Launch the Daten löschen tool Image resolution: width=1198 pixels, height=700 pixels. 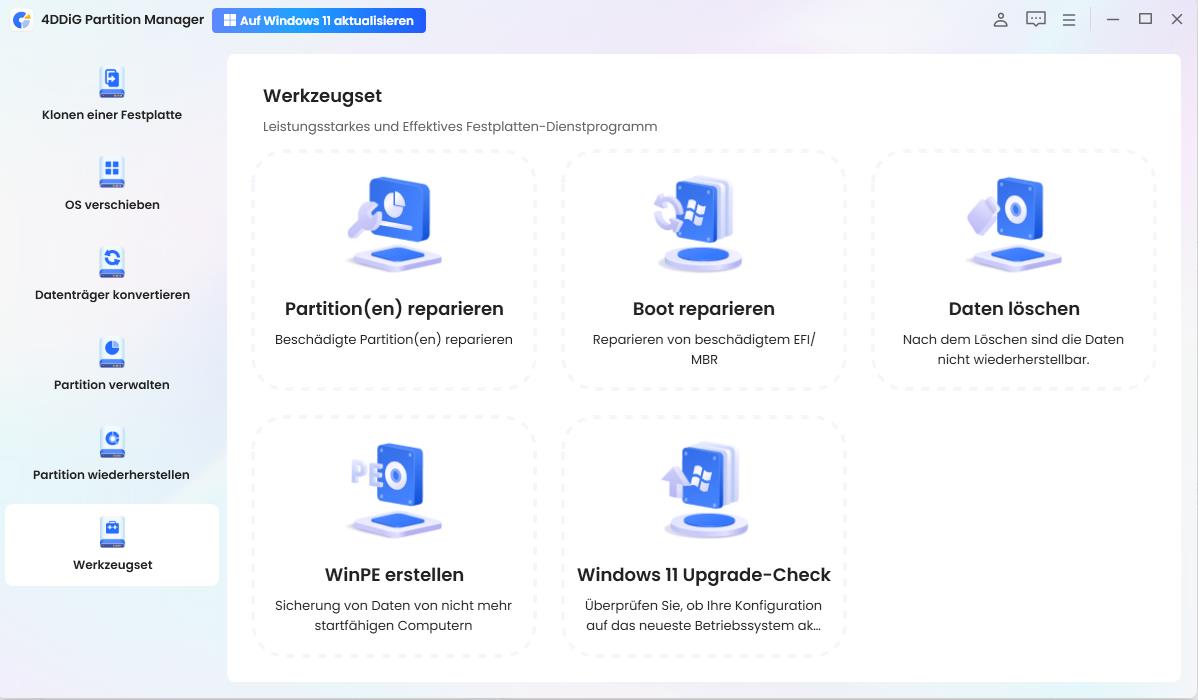click(x=1013, y=222)
